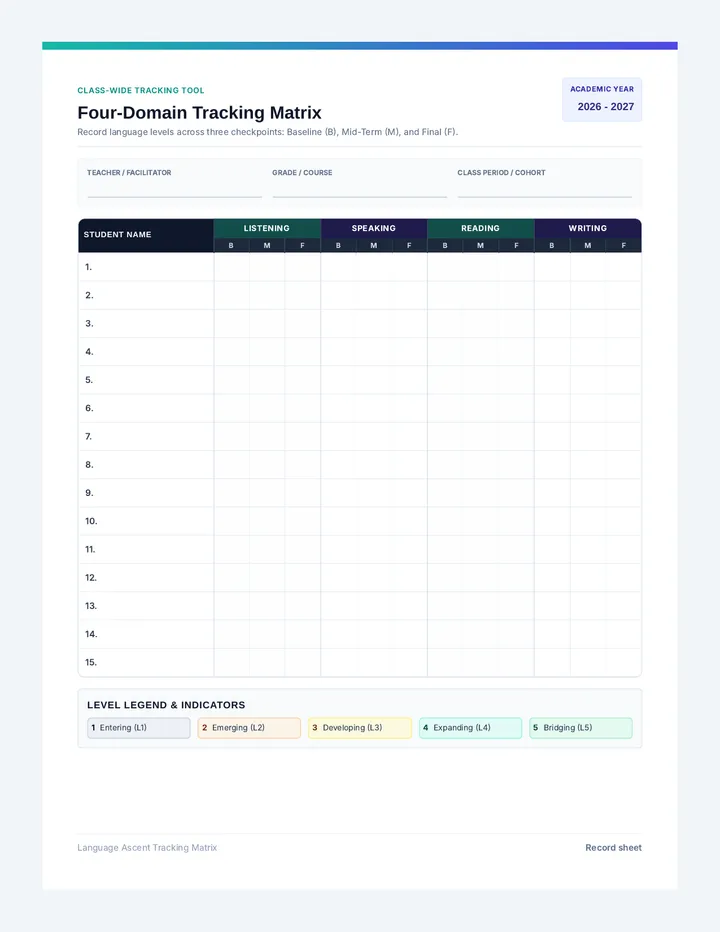The image size is (720, 932).
Task: Click the row labeled 7. in student list
Action: coord(360,436)
